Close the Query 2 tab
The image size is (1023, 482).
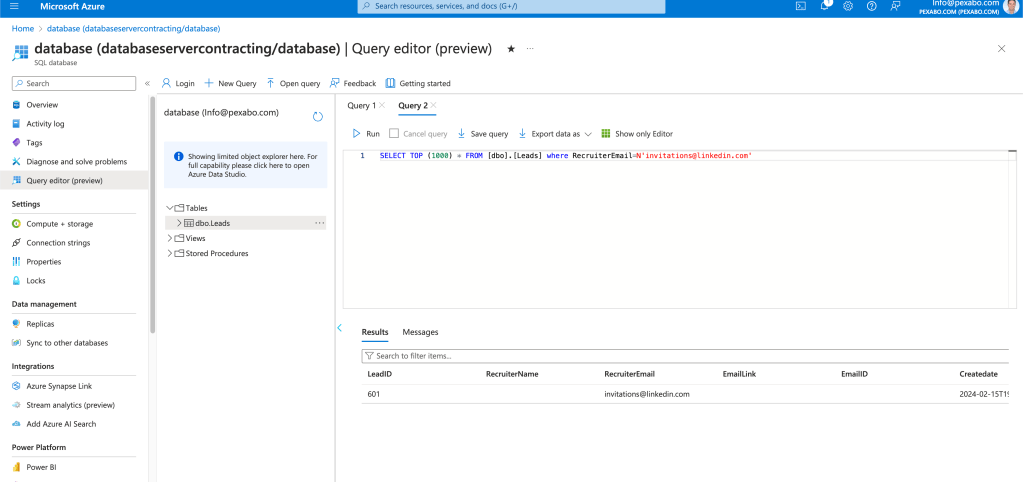pyautogui.click(x=433, y=105)
